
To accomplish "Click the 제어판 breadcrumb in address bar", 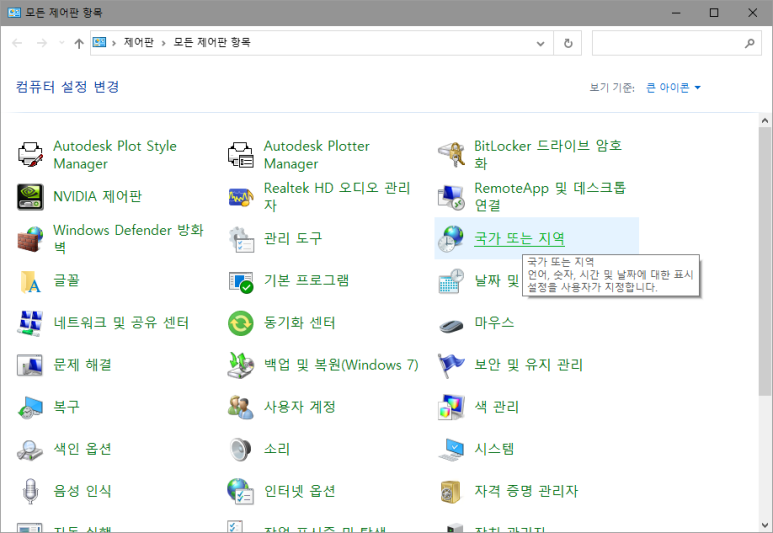I will point(139,42).
